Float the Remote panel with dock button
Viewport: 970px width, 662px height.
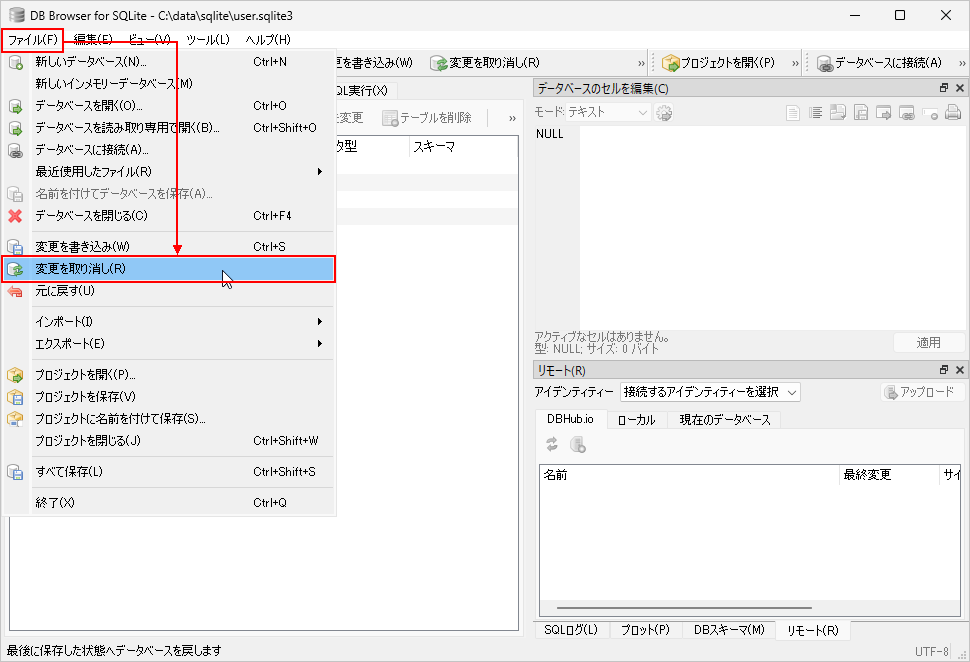943,370
